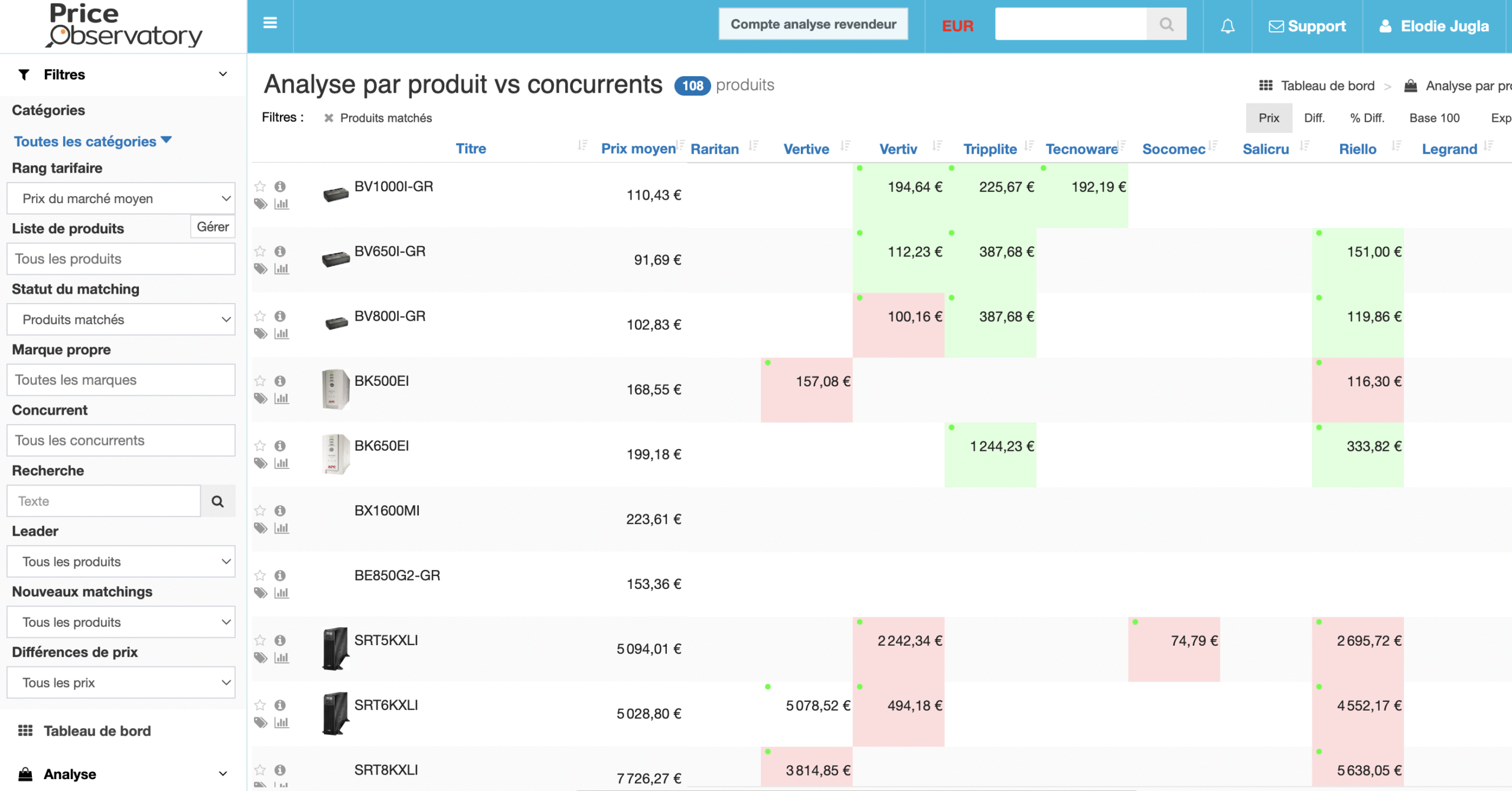Star the BK500EI product

click(x=260, y=381)
